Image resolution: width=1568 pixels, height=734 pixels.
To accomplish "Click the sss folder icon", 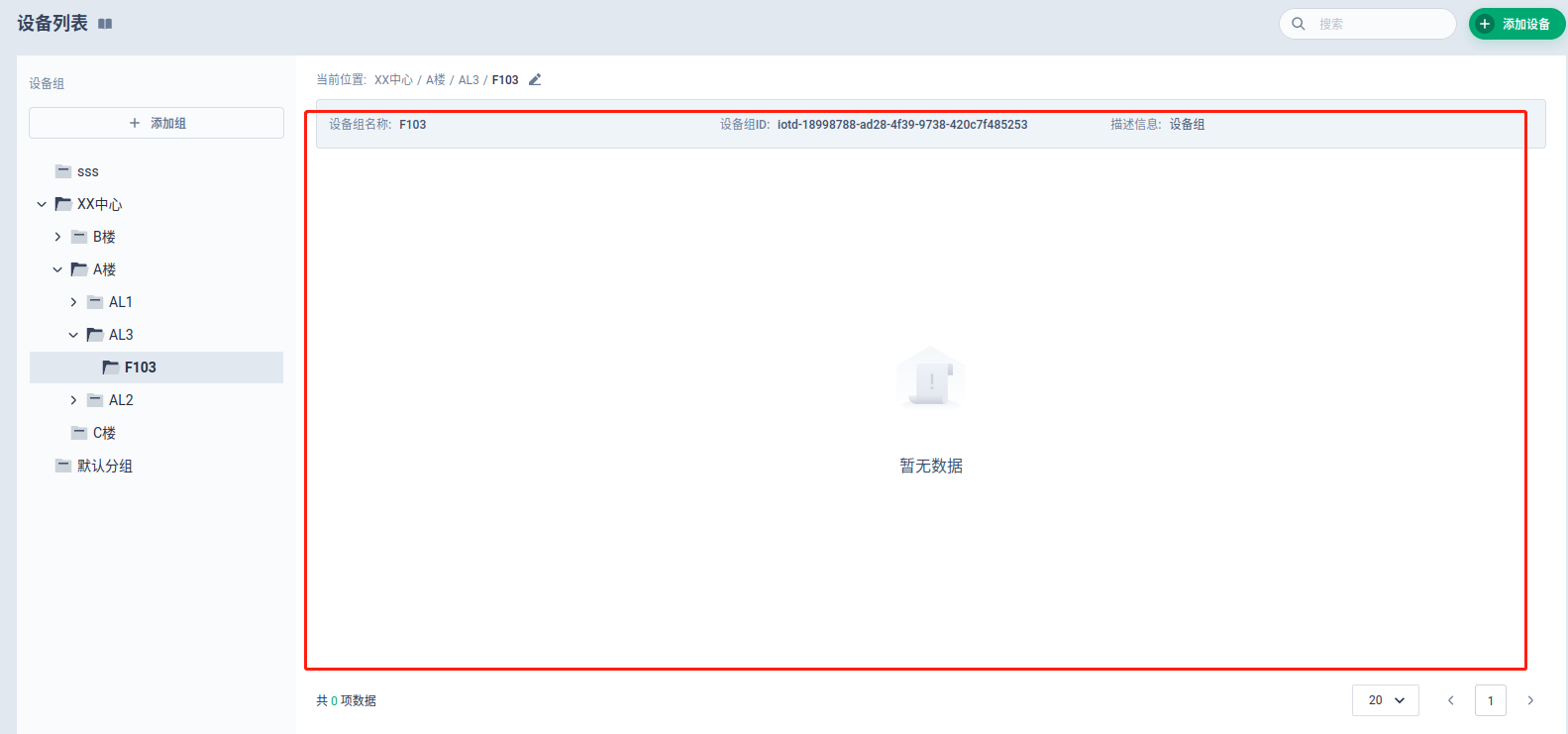I will [63, 171].
